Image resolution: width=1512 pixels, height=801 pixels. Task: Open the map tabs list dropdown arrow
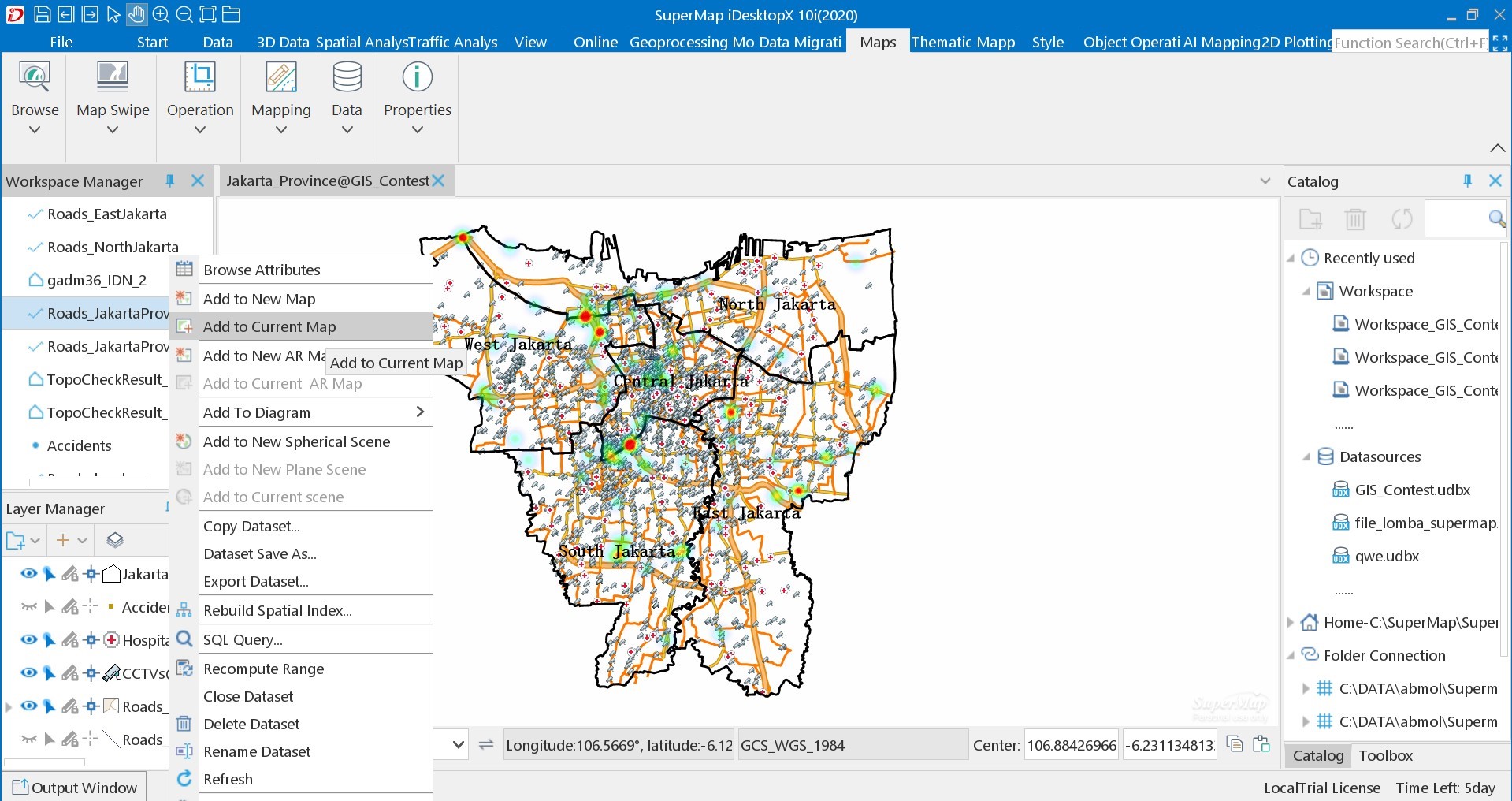1265,181
